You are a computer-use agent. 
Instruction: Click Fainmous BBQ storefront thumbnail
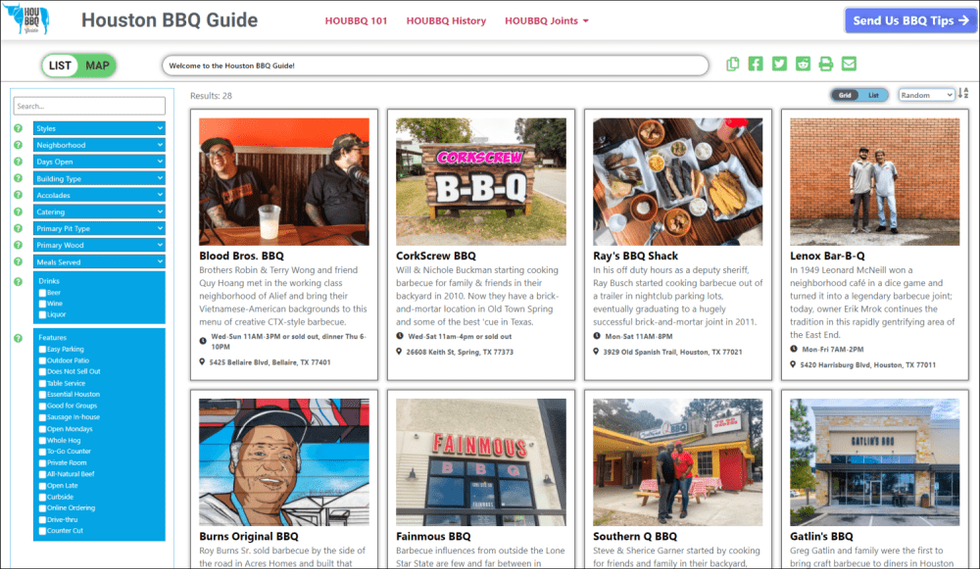click(481, 463)
